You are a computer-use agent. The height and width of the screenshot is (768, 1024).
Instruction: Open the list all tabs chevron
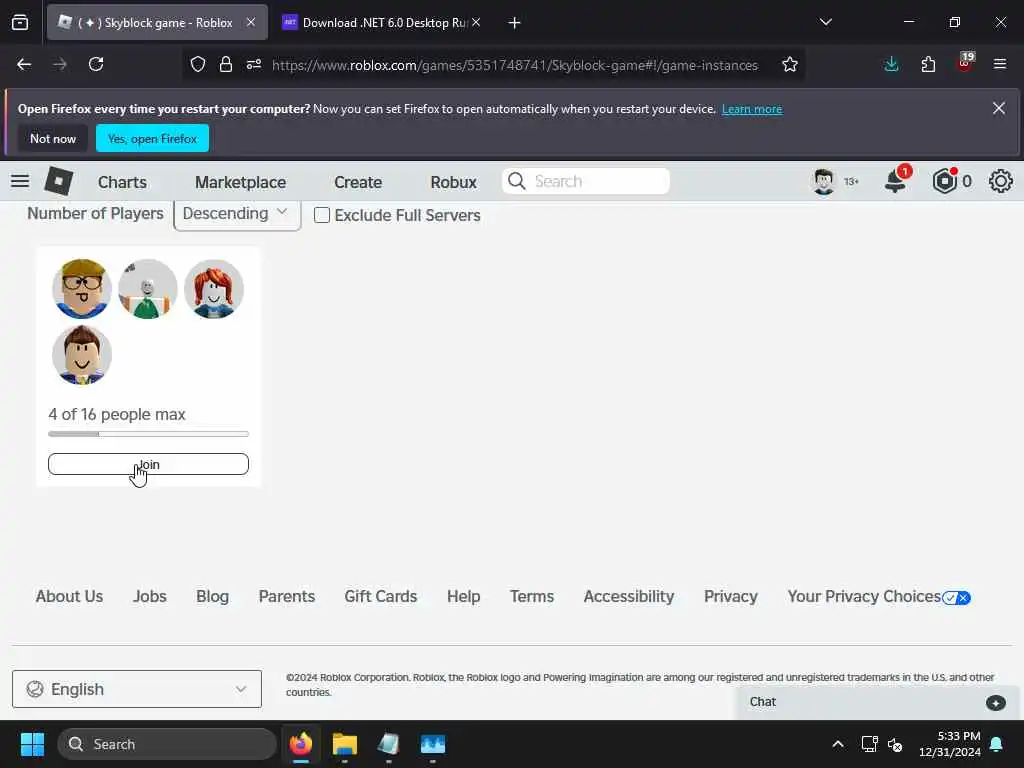tap(825, 22)
